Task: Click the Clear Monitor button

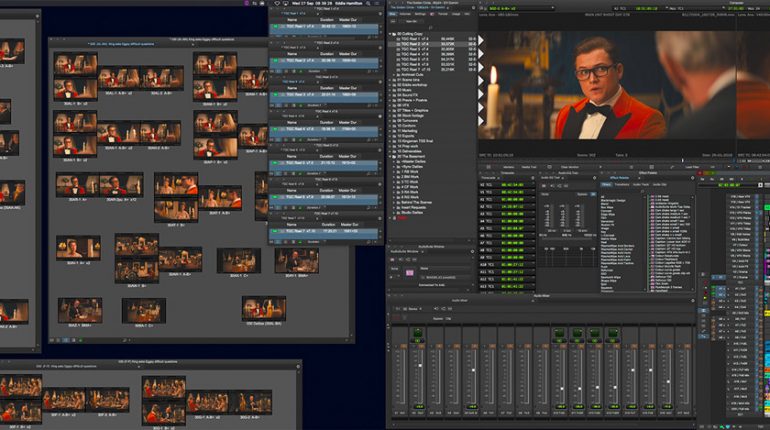Action: point(570,167)
